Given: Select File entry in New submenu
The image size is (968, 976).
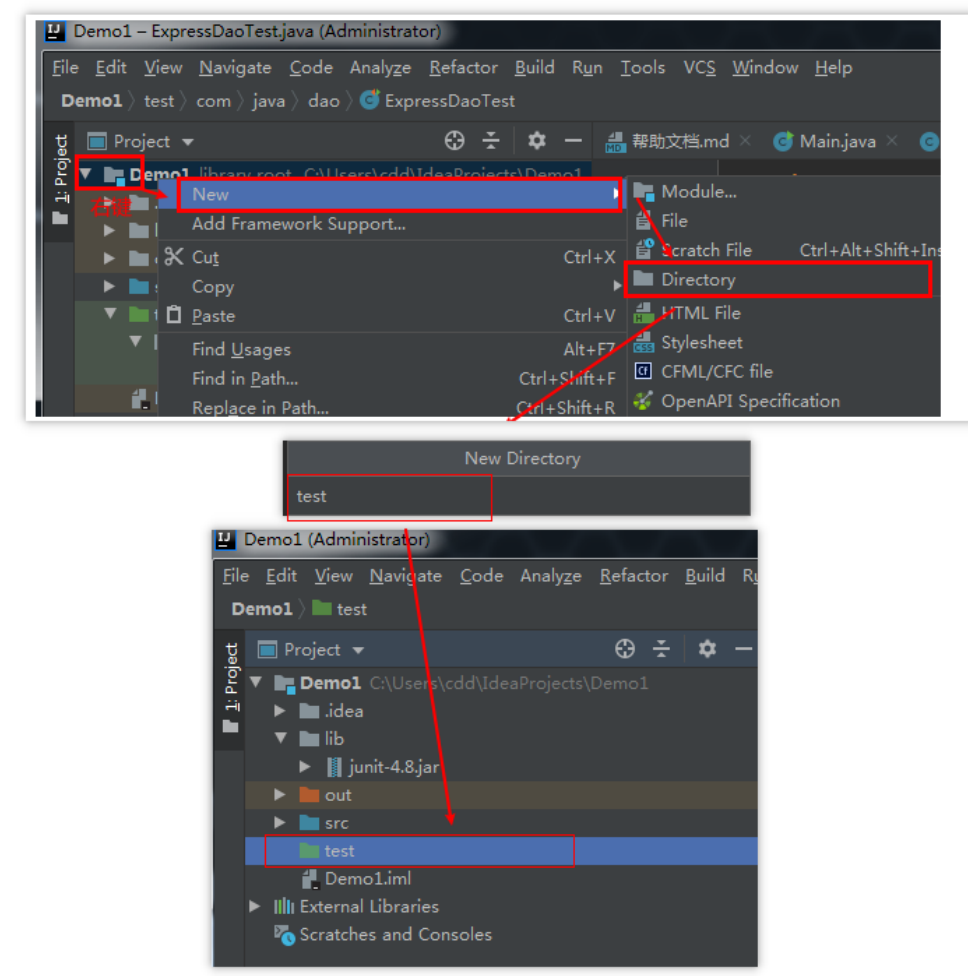Looking at the screenshot, I should click(x=783, y=221).
